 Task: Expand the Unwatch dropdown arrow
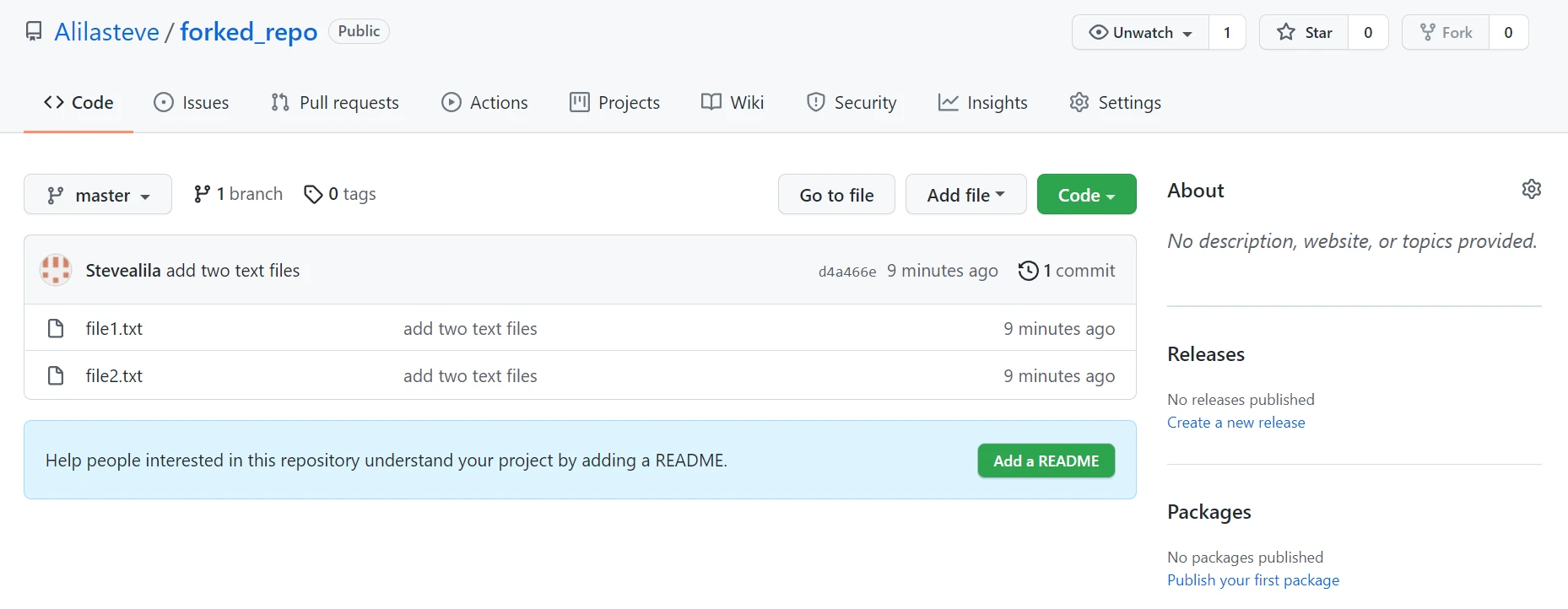pyautogui.click(x=1187, y=34)
